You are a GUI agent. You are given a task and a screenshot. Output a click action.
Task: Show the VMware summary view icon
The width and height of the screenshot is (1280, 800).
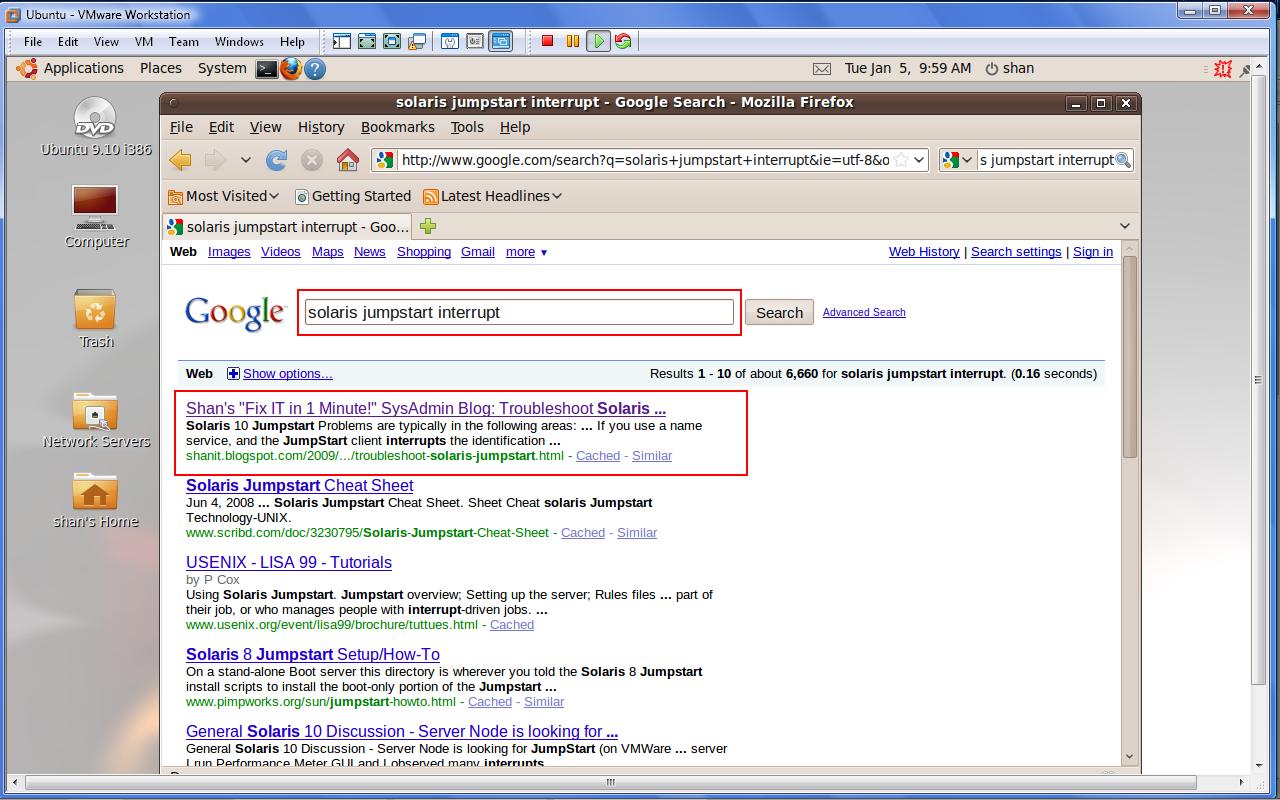[x=450, y=41]
